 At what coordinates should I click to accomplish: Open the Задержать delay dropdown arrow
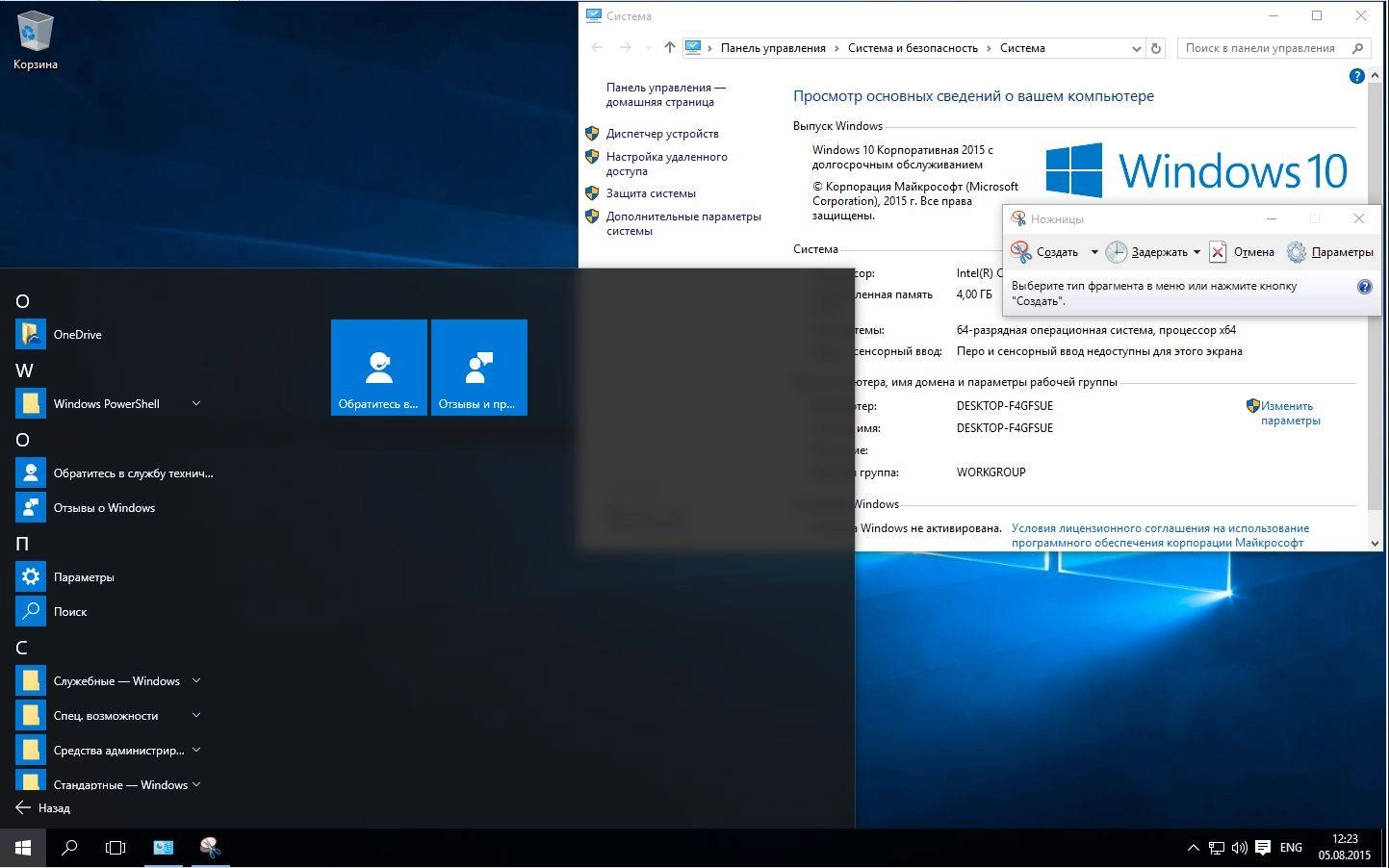[1196, 252]
